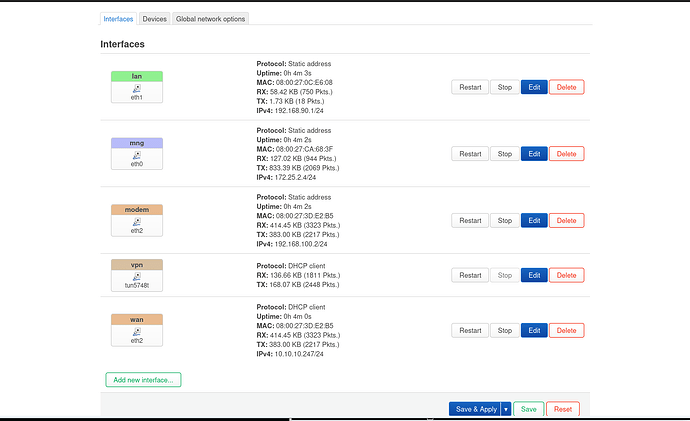This screenshot has width=690, height=421.
Task: Click the eth1 device icon under lan
Action: (x=137, y=89)
